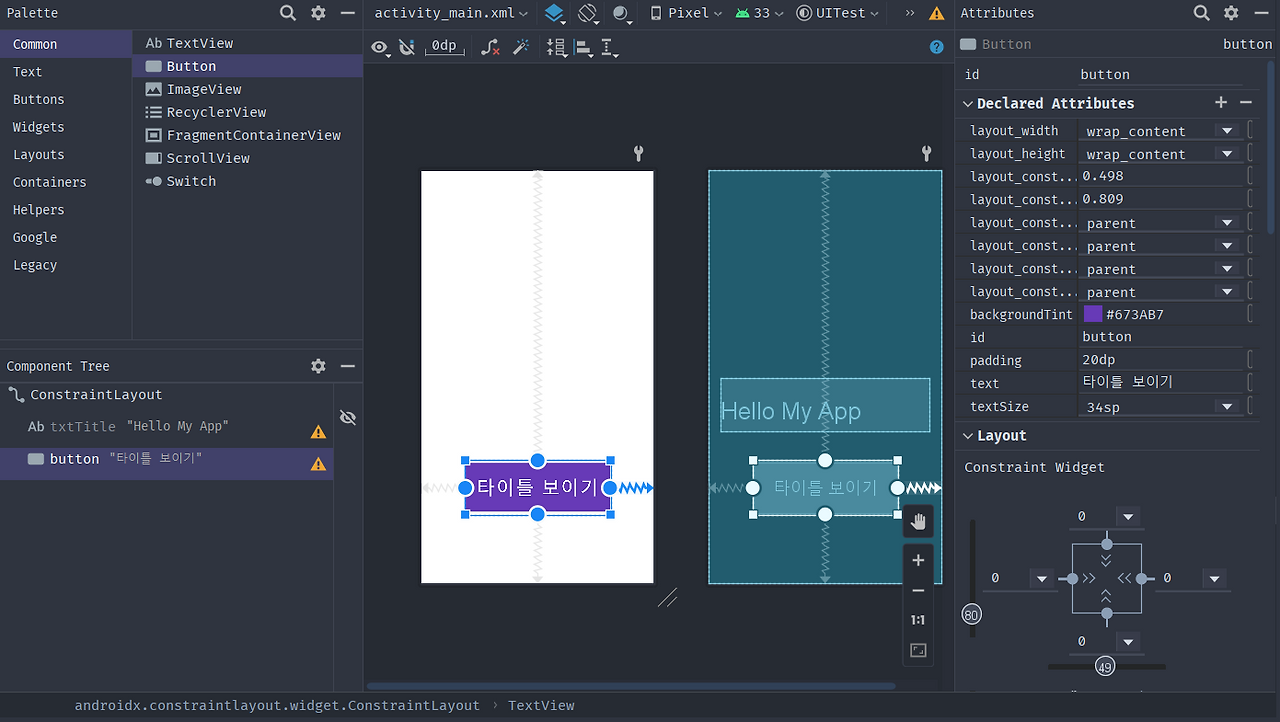Click the vertical bias slider knob 80
This screenshot has height=722, width=1280.
(x=971, y=615)
